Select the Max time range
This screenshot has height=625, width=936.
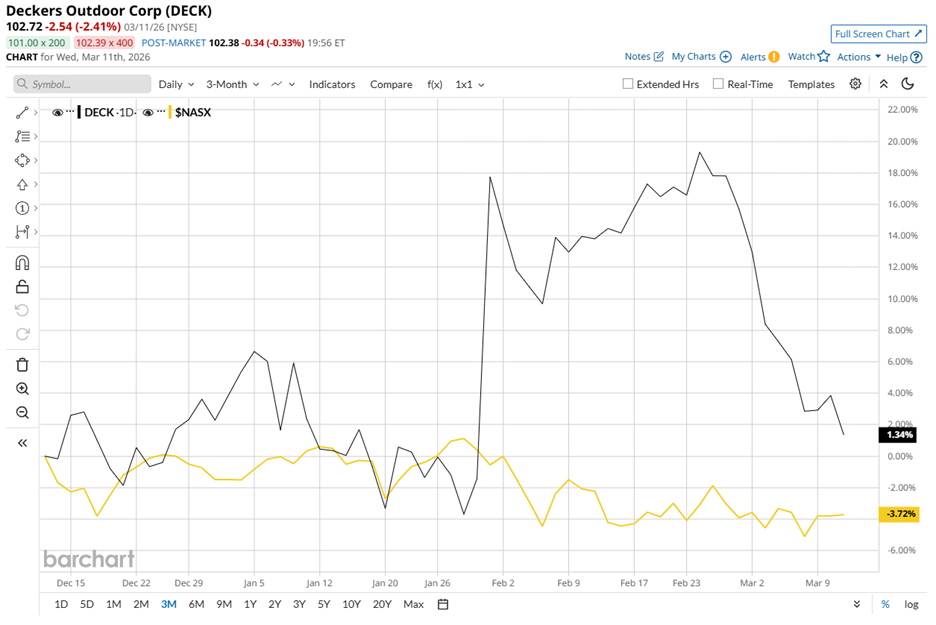pos(413,604)
